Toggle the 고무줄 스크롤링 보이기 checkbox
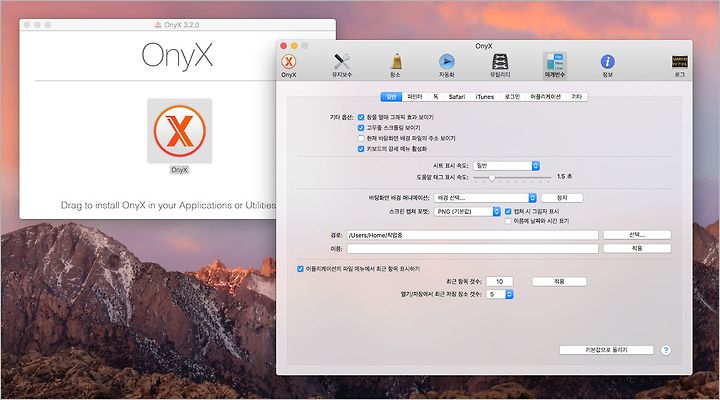The width and height of the screenshot is (720, 400). [361, 128]
